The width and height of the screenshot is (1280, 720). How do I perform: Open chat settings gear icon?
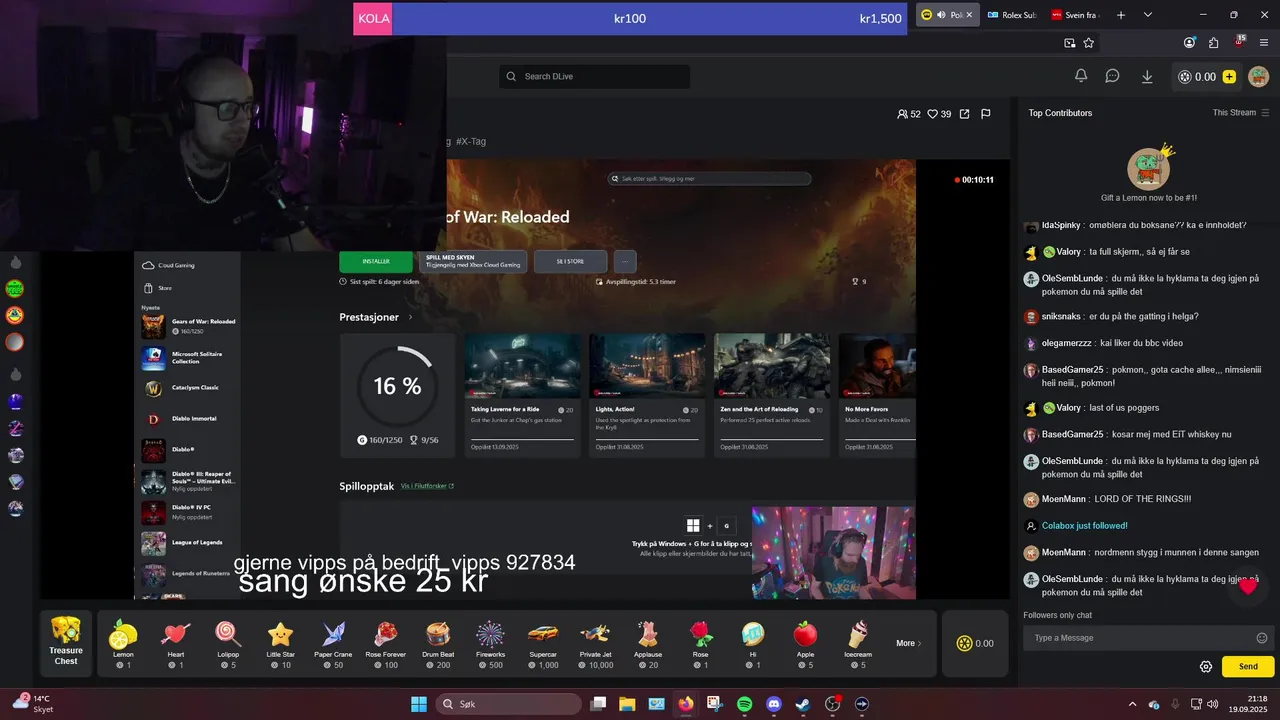[x=1206, y=666]
